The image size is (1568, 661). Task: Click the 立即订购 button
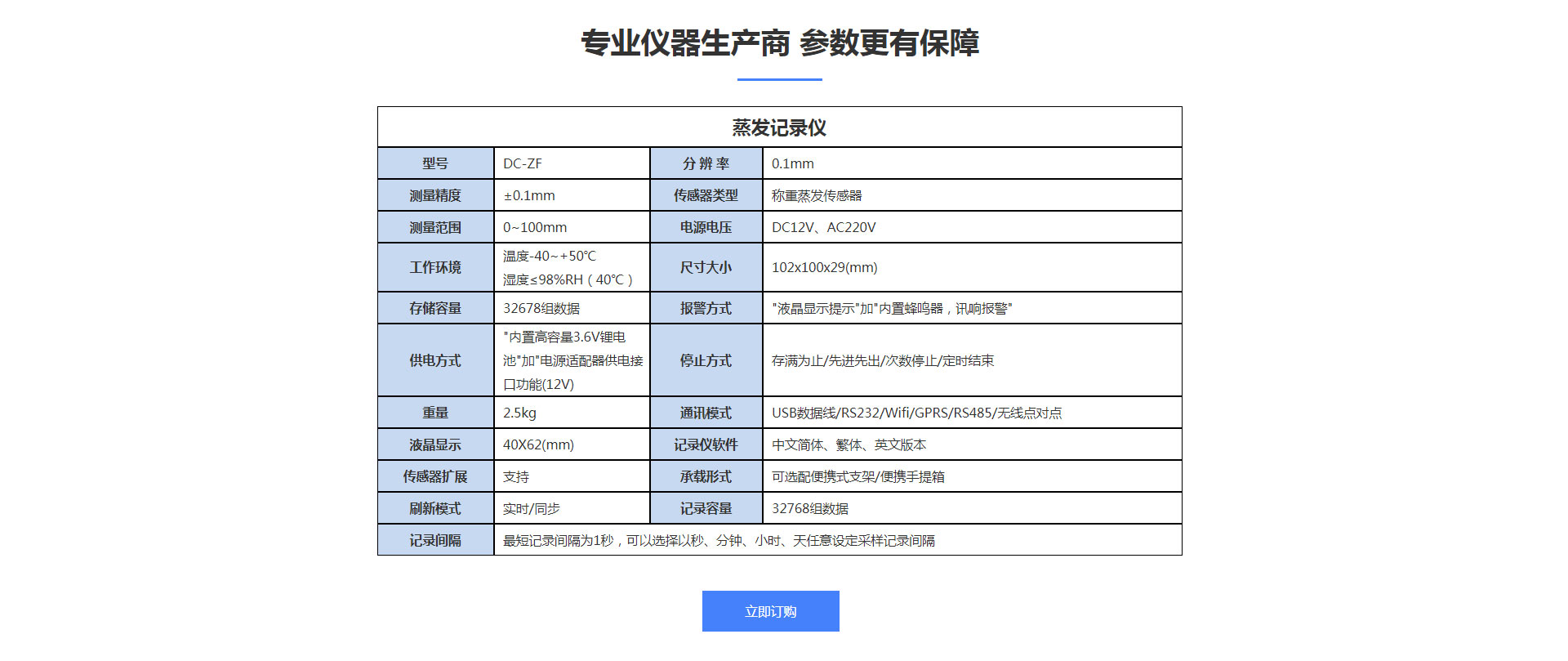(x=770, y=611)
